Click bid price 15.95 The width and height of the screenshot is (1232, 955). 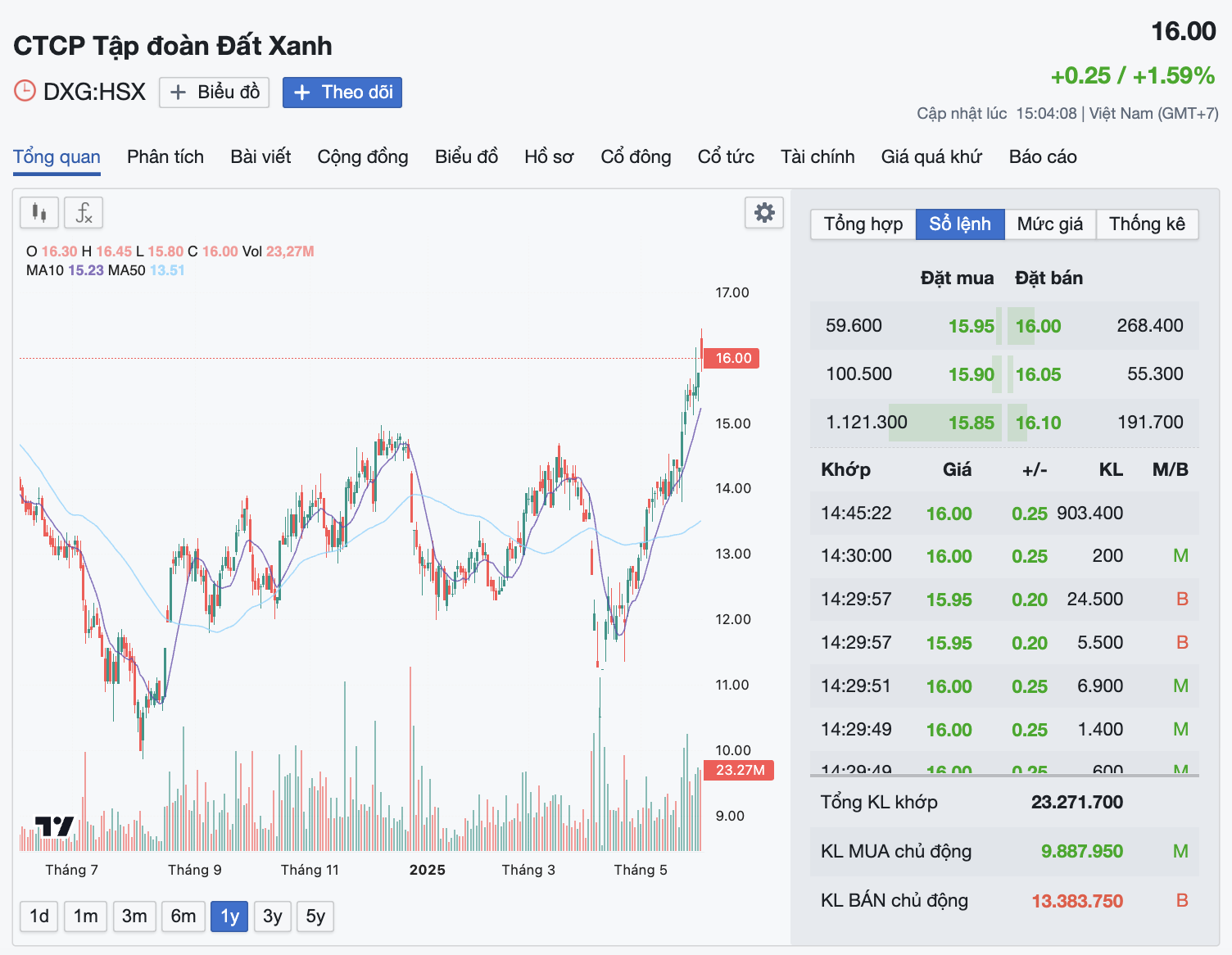pos(971,326)
